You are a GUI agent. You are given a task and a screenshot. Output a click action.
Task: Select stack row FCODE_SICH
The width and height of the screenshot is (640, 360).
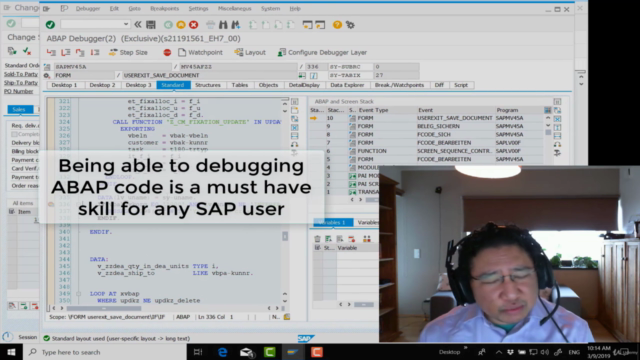coord(427,134)
